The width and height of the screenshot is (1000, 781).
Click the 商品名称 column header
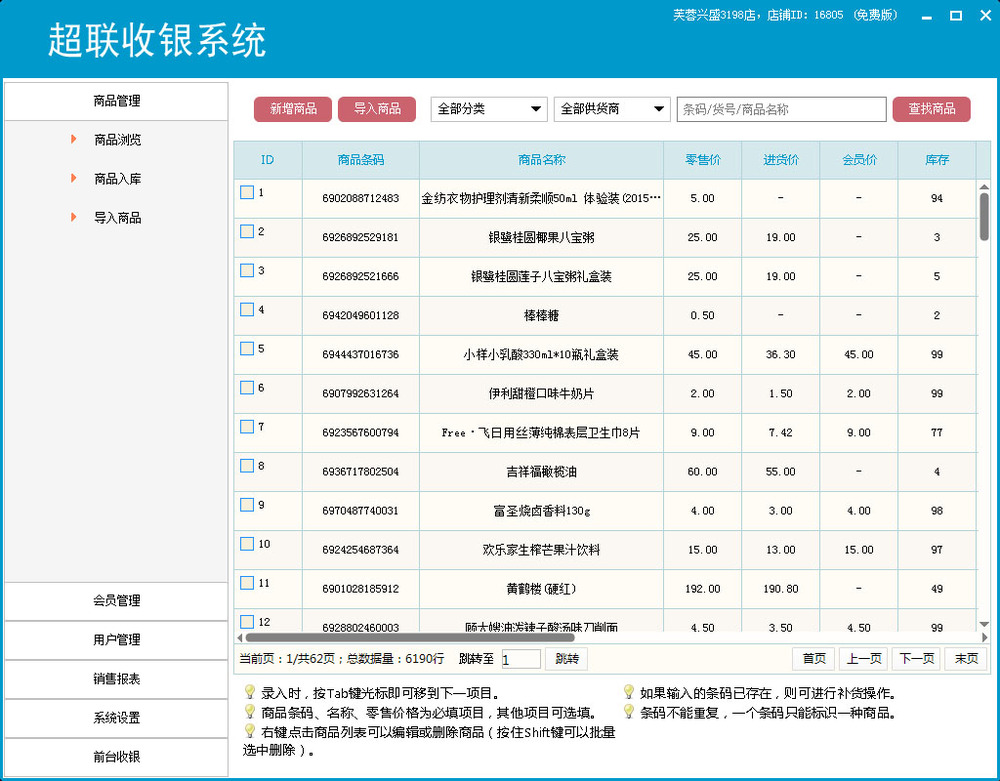[x=541, y=160]
